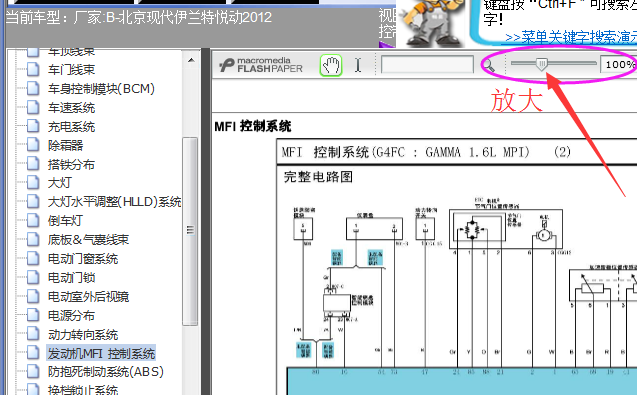The width and height of the screenshot is (637, 395).
Task: Click document icon beside 搭铁分布
Action: (x=33, y=164)
